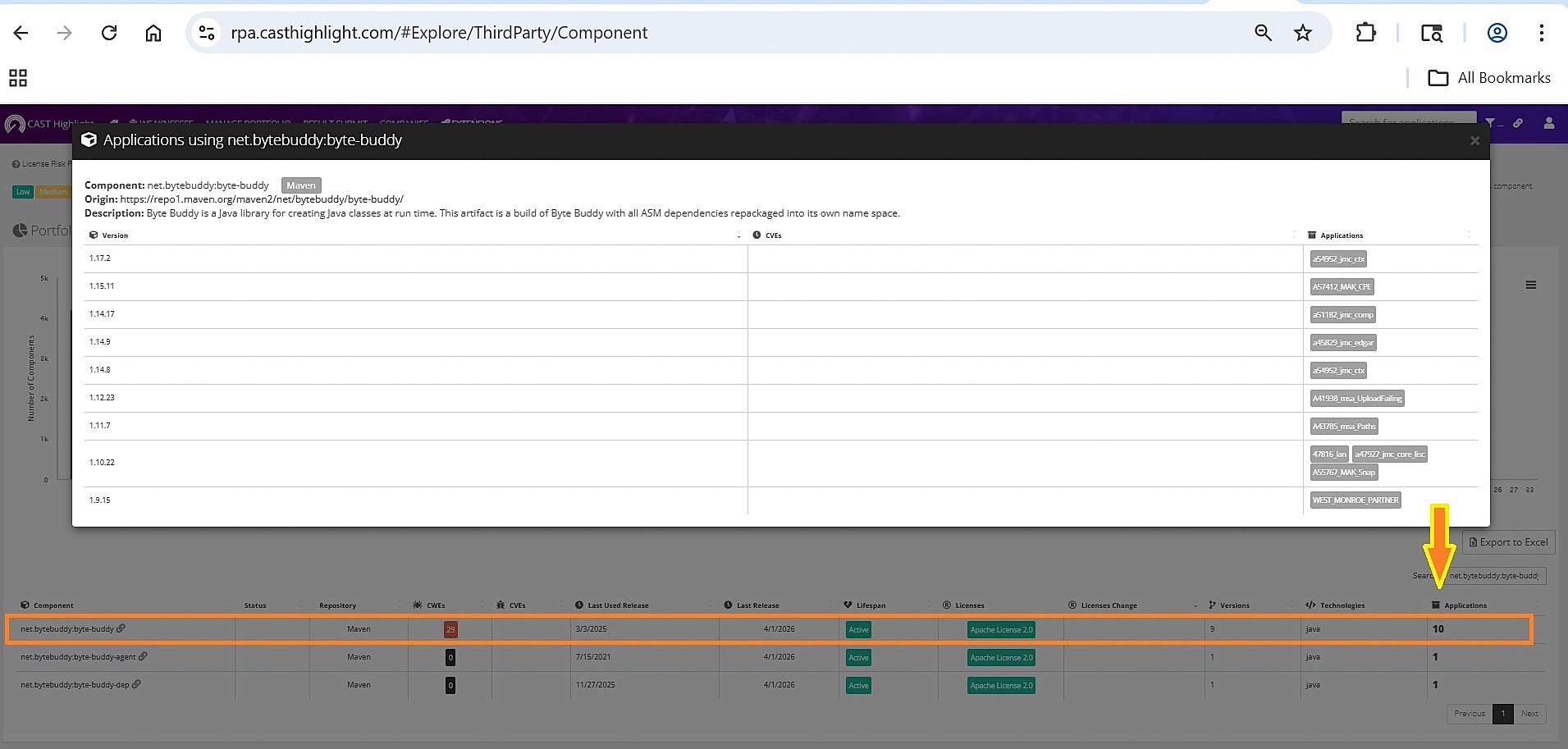Open the a54952_jmc_ctx tag for version 1.17.2

(x=1338, y=259)
